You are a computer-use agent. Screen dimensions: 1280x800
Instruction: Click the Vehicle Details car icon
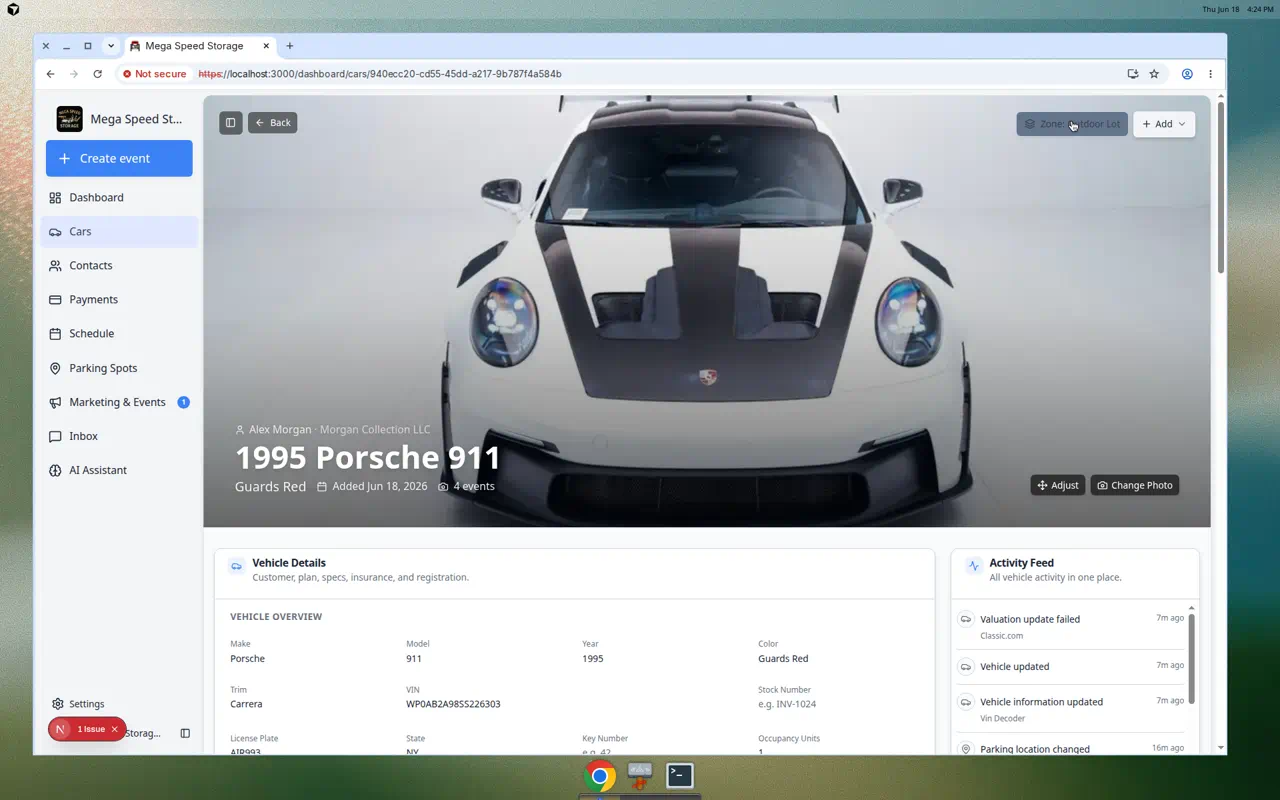(236, 566)
